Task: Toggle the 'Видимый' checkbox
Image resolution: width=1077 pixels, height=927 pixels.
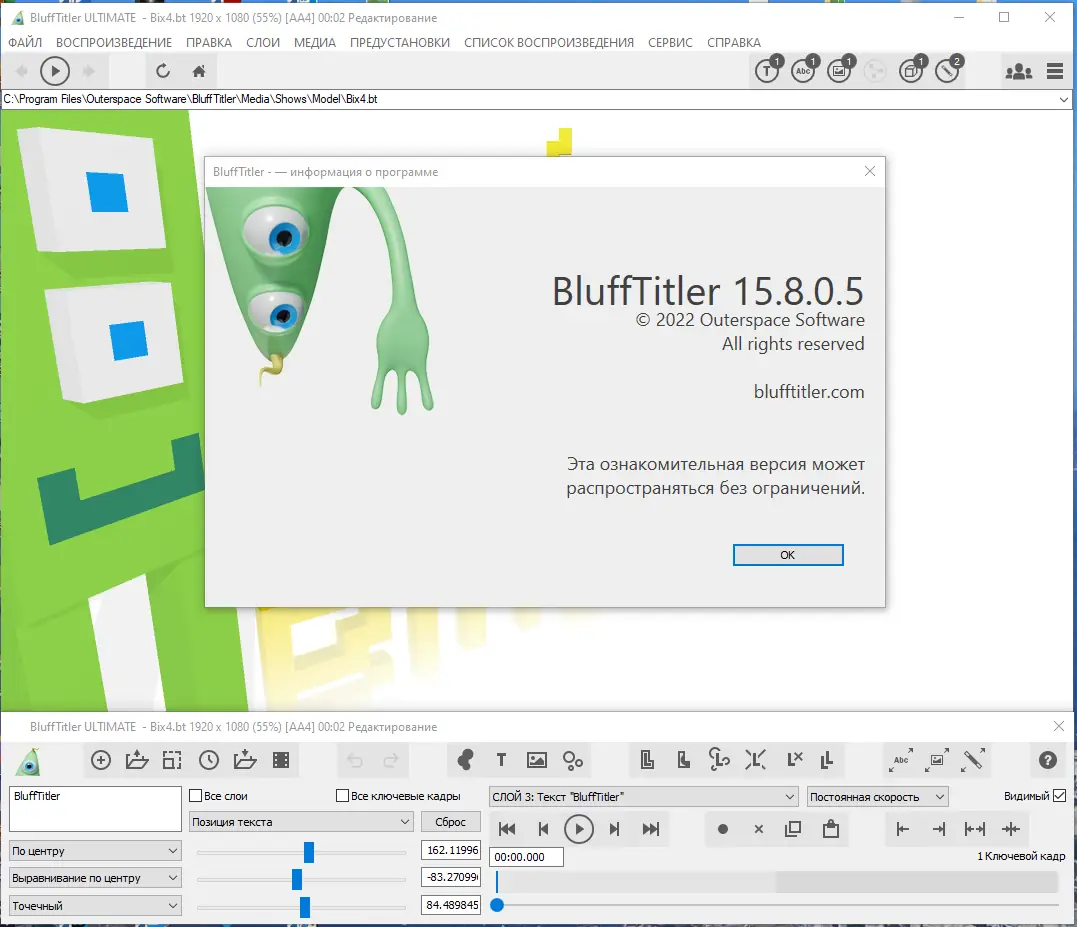Action: [1060, 796]
